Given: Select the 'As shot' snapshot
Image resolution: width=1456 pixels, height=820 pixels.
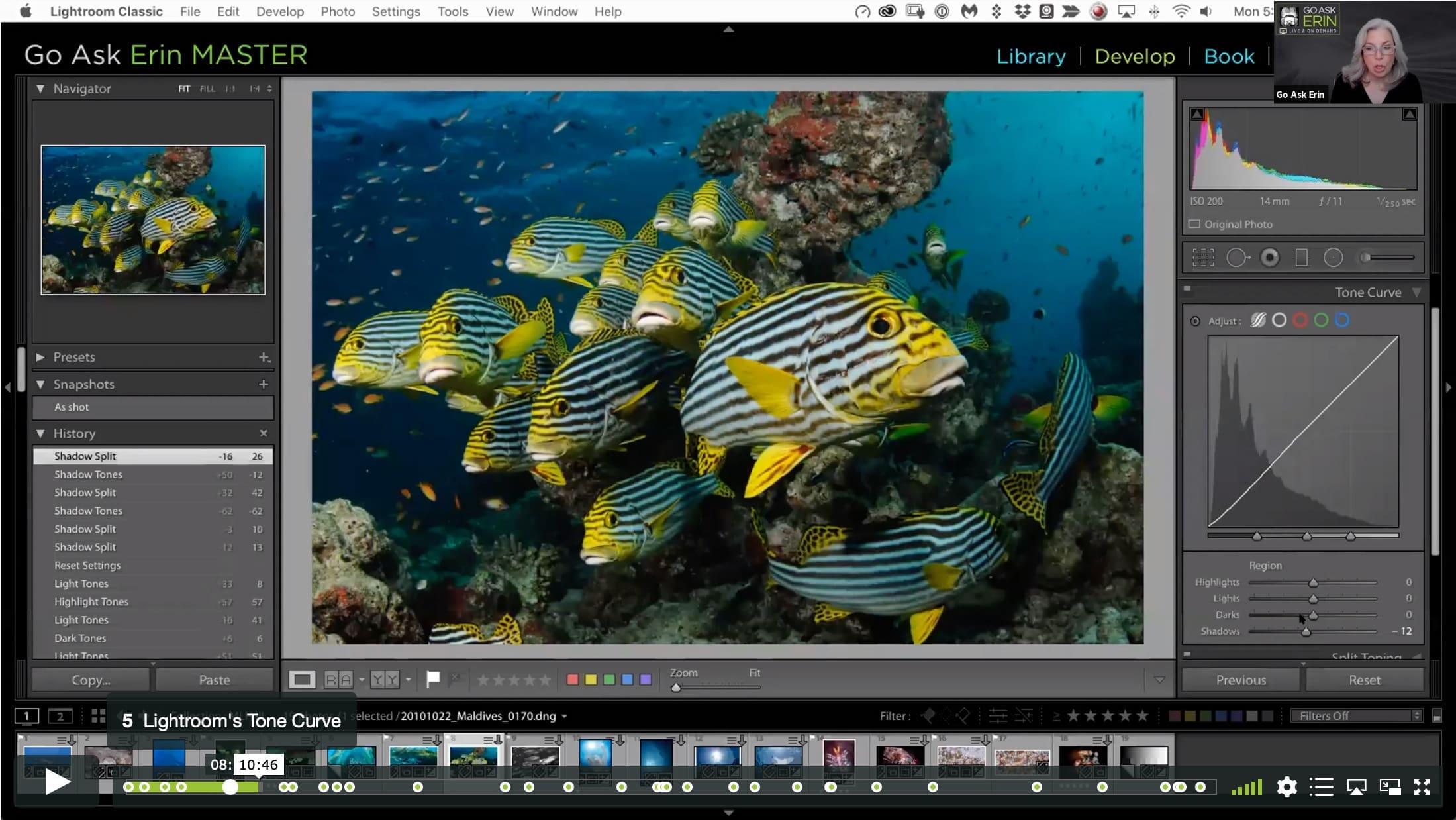Looking at the screenshot, I should [153, 407].
